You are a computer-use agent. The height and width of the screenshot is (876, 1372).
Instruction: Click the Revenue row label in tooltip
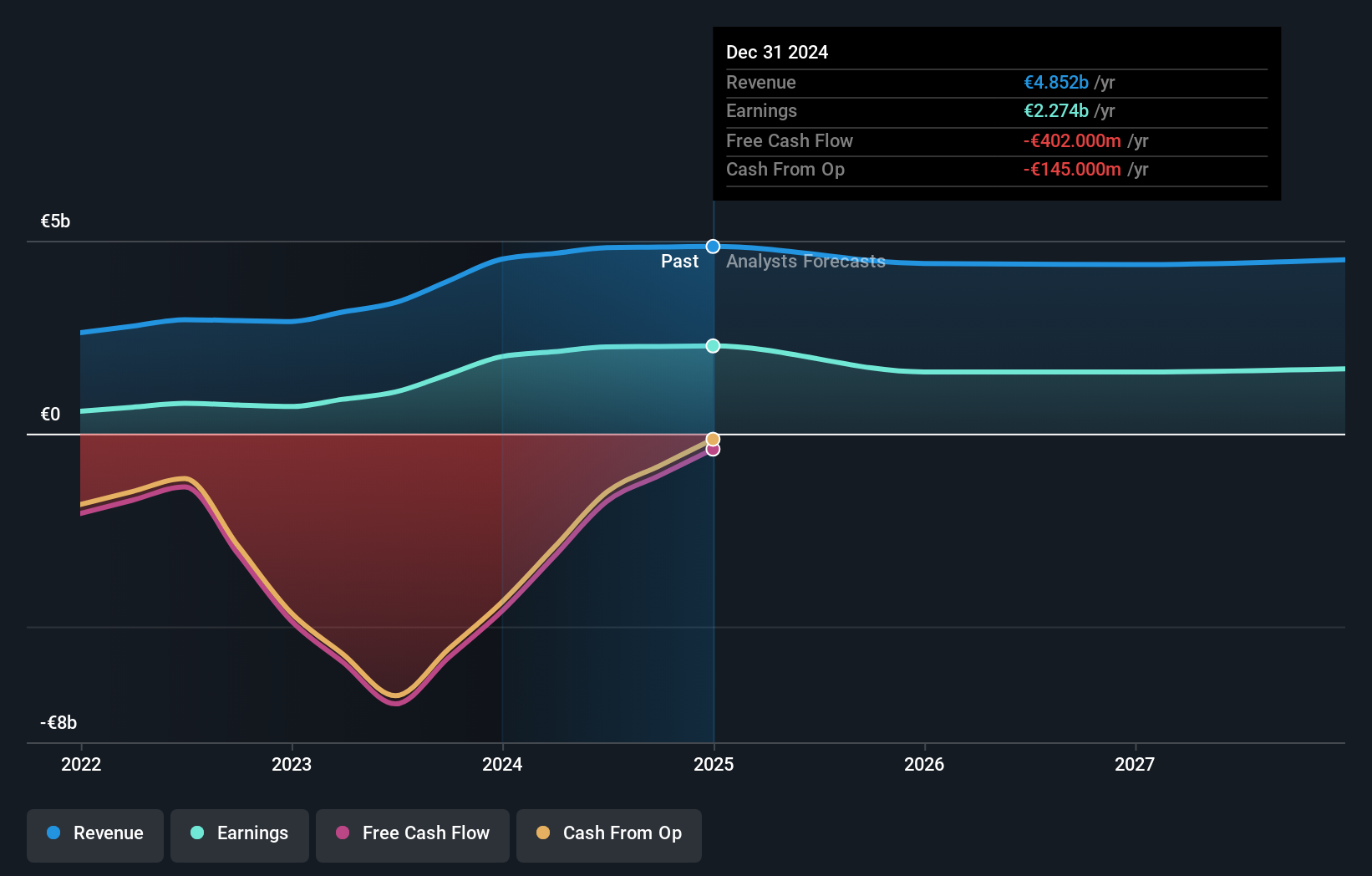[760, 83]
